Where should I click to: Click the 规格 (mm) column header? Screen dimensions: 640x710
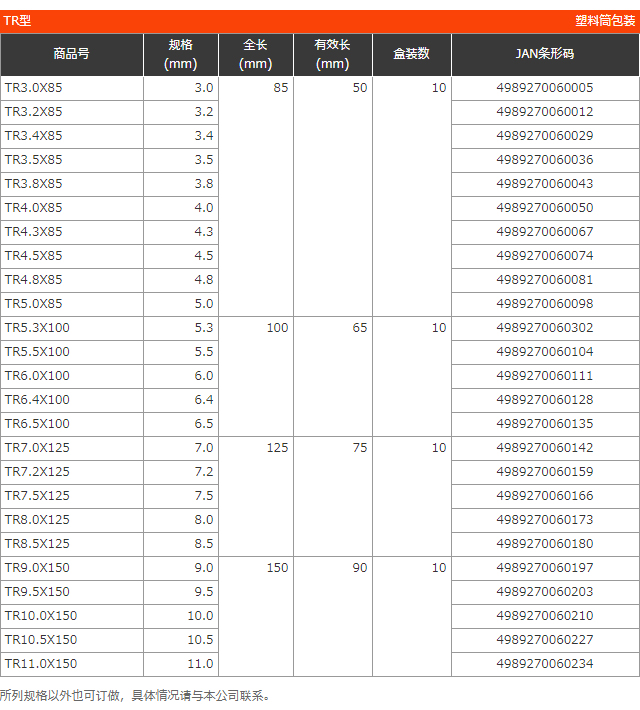[x=180, y=54]
